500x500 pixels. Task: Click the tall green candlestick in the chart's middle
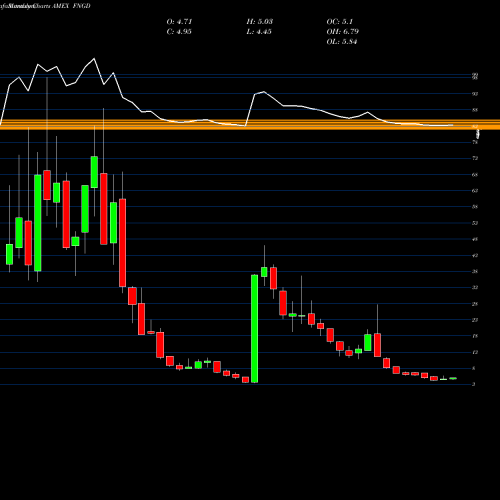point(254,329)
